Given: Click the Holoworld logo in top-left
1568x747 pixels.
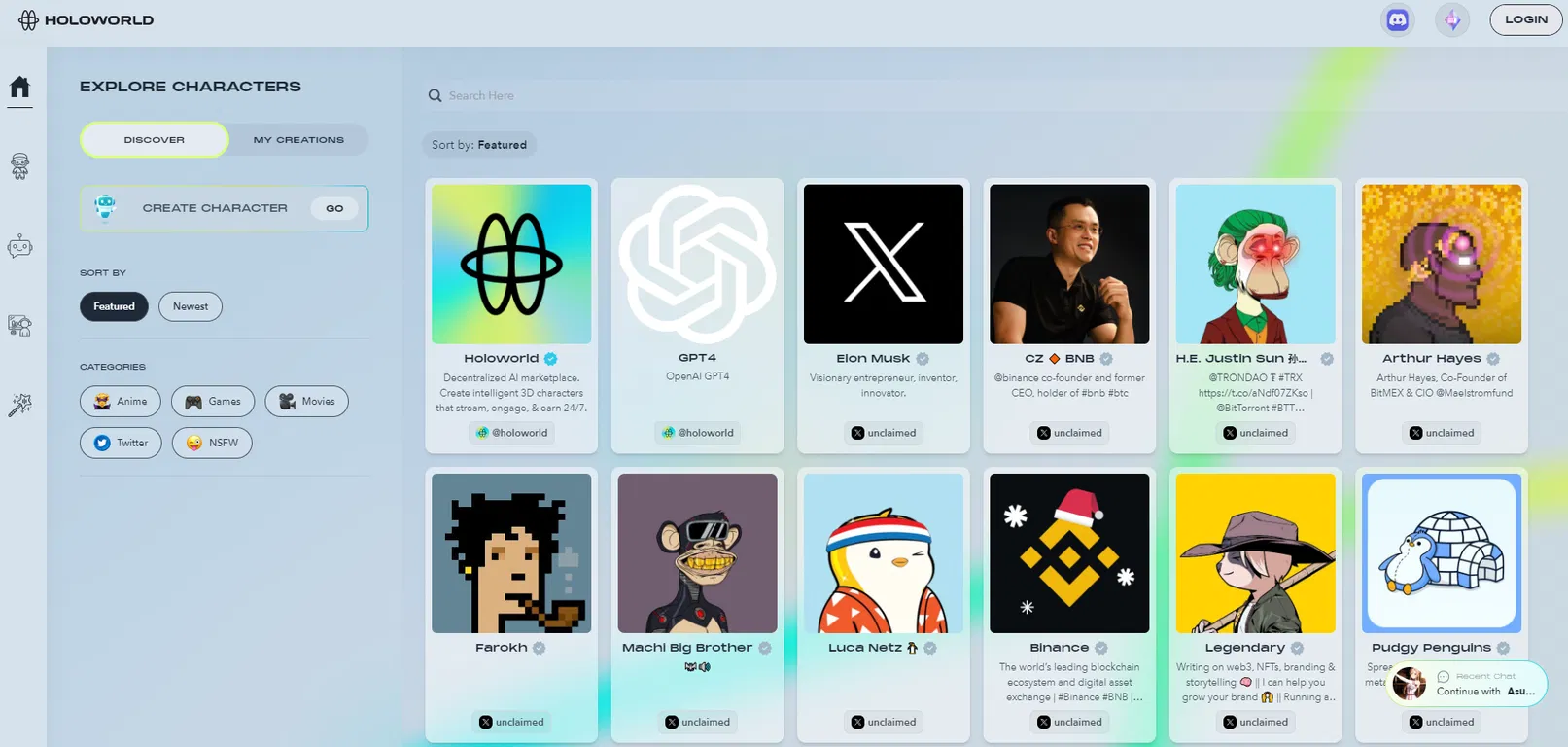Looking at the screenshot, I should click(86, 19).
